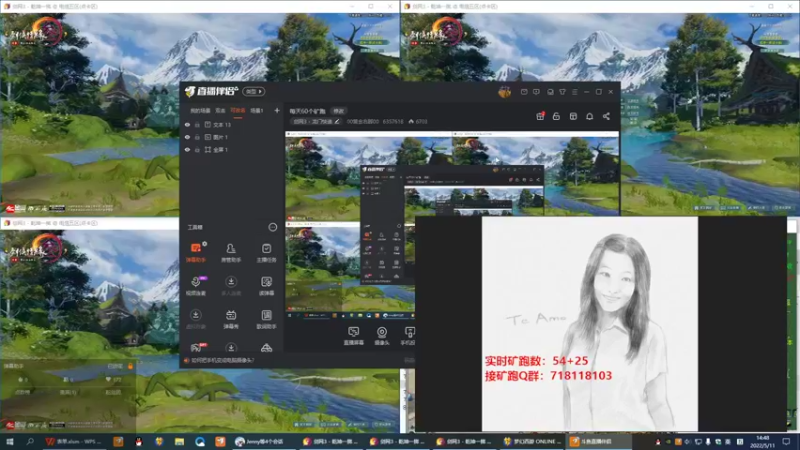The height and width of the screenshot is (450, 800).
Task: Open the Jenny conversation taskbar item
Action: (x=264, y=441)
